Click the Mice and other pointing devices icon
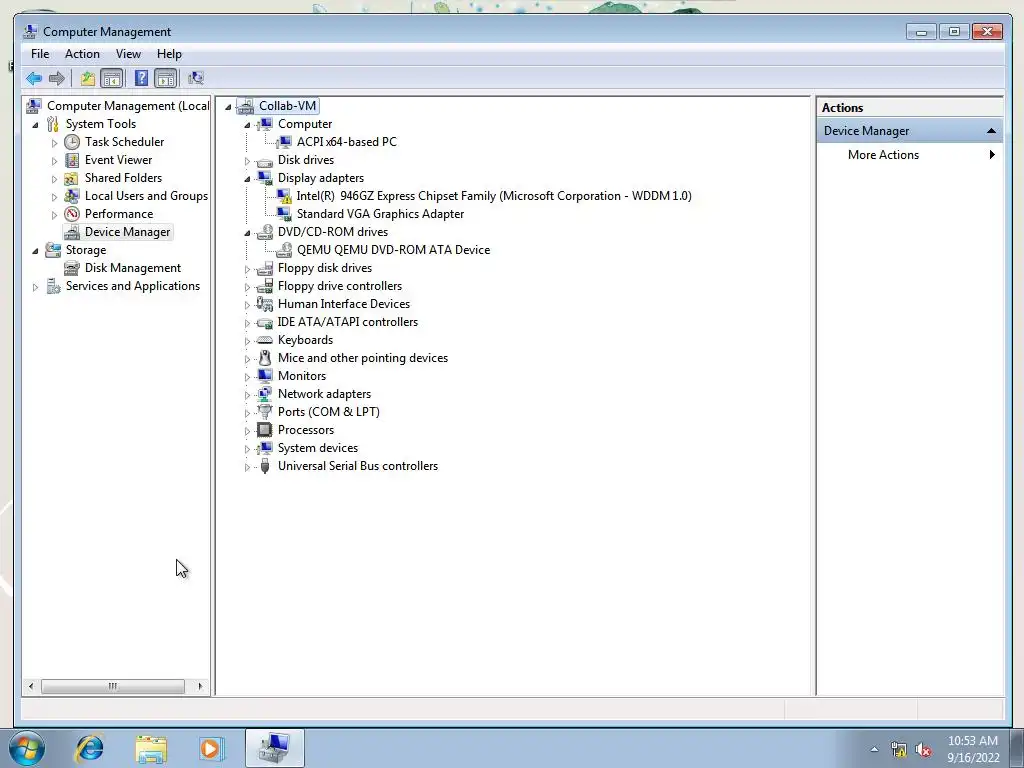The width and height of the screenshot is (1024, 768). [264, 358]
